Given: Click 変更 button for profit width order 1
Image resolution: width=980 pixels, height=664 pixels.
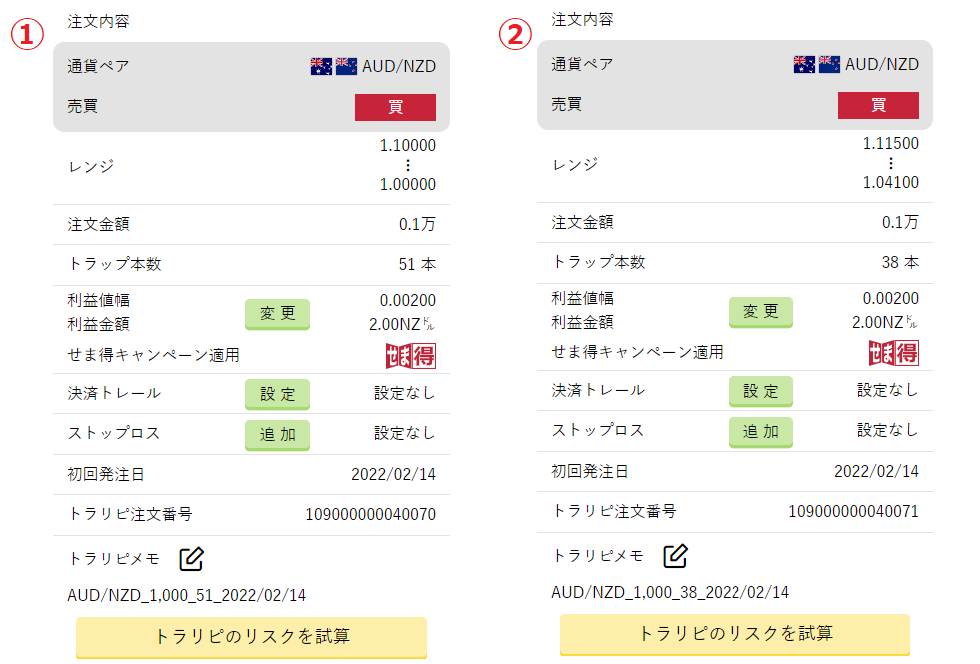Looking at the screenshot, I should pyautogui.click(x=278, y=313).
